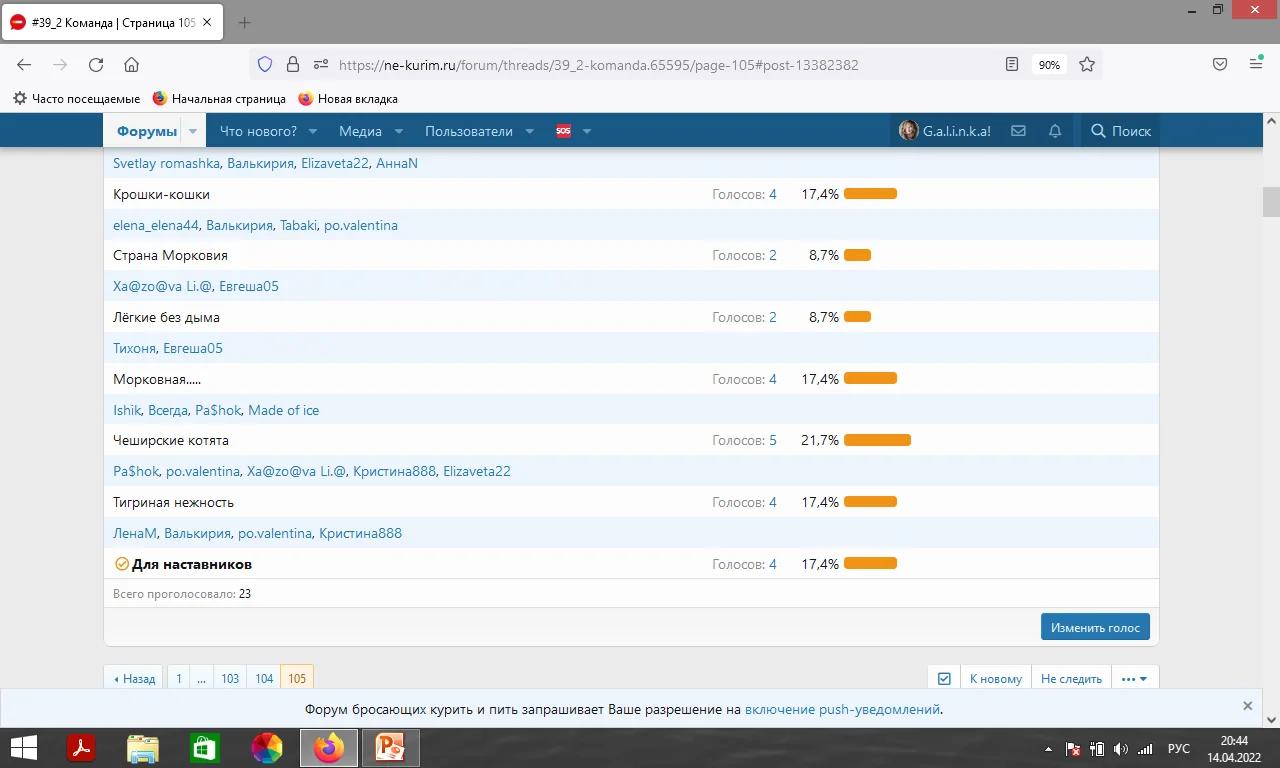Show site security info via padlock icon
1280x768 pixels.
[x=293, y=65]
